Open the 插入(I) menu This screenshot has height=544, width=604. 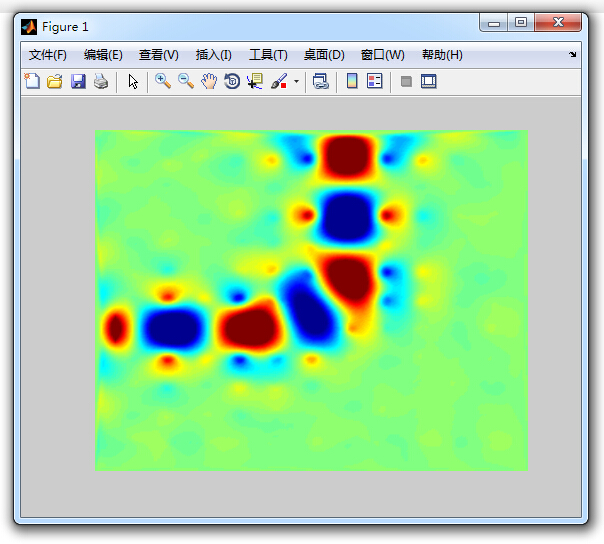213,55
